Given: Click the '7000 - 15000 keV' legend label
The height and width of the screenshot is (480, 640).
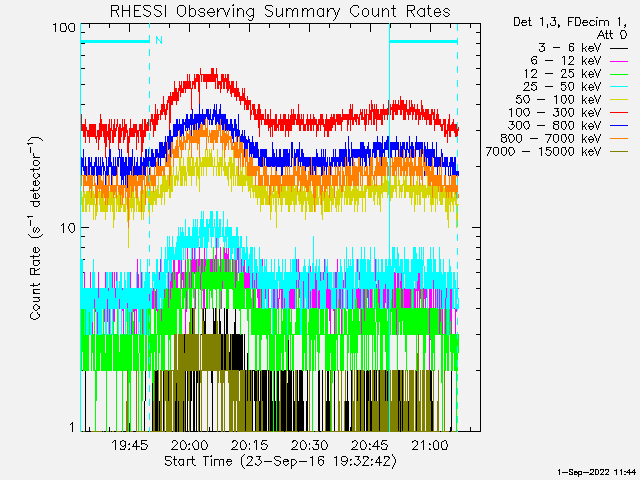Looking at the screenshot, I should click(543, 152).
